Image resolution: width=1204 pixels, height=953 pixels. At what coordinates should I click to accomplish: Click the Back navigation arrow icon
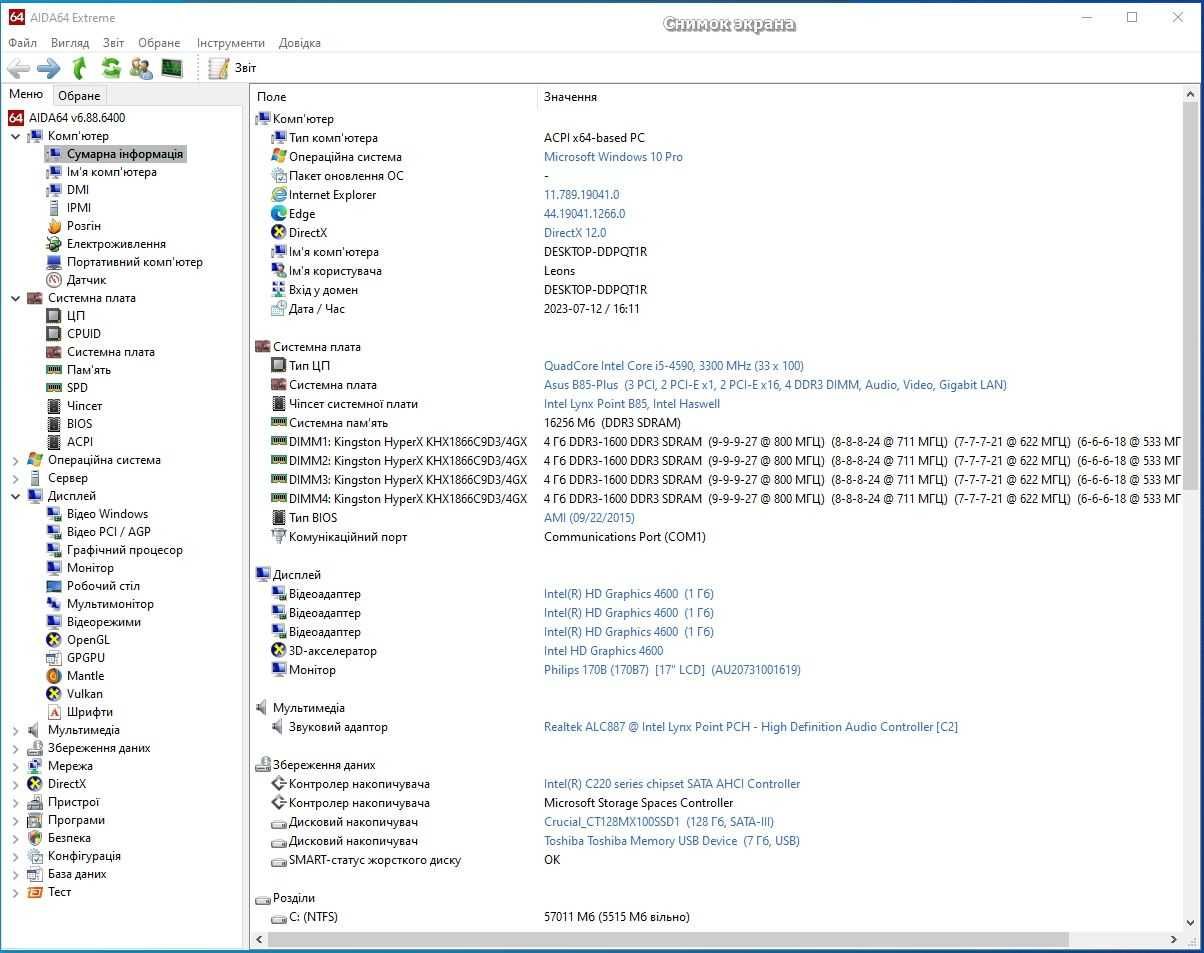click(18, 68)
